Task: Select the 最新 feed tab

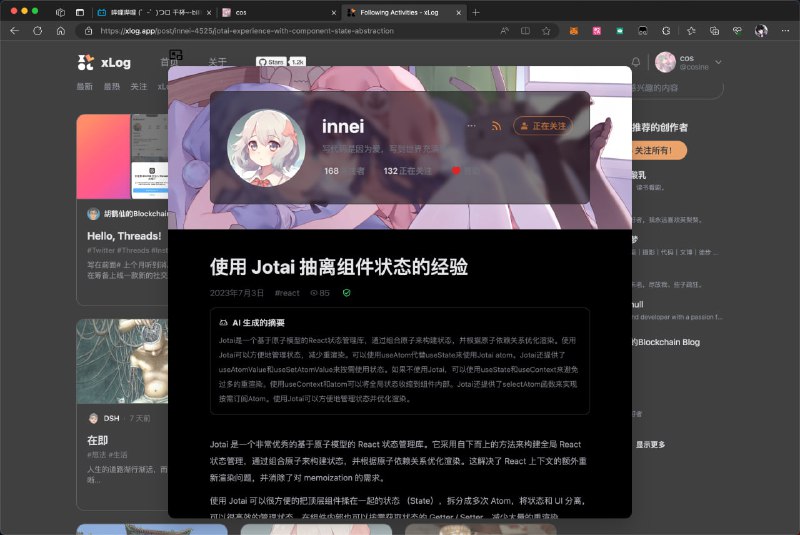Action: (x=85, y=87)
